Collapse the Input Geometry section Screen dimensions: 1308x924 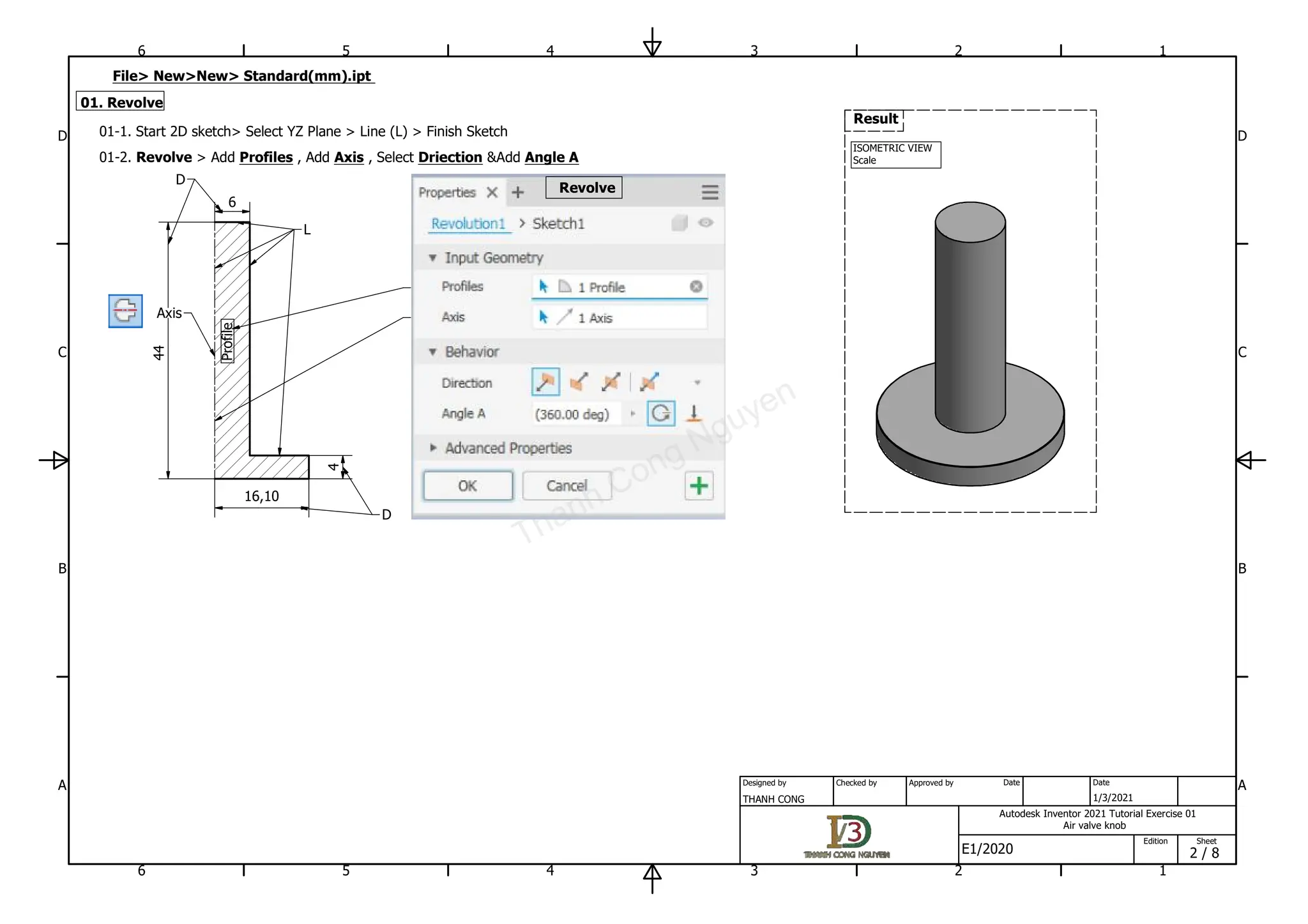[432, 258]
